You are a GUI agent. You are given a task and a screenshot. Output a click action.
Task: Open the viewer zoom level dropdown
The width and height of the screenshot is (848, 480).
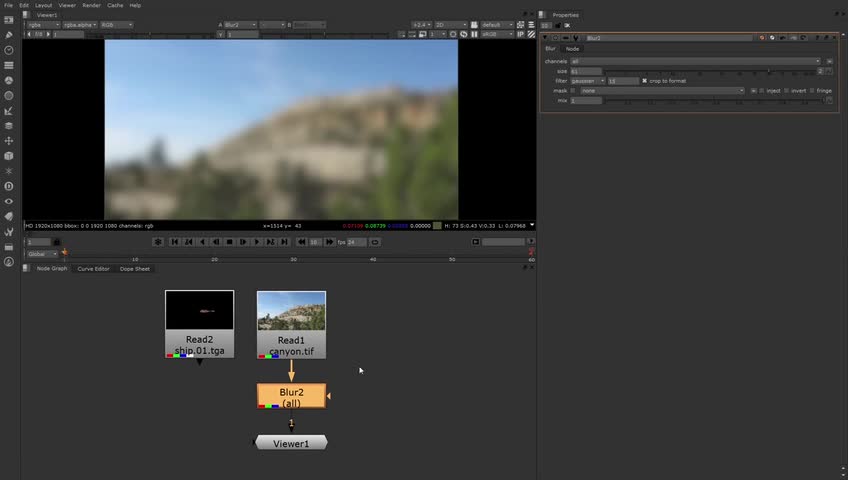pyautogui.click(x=422, y=25)
